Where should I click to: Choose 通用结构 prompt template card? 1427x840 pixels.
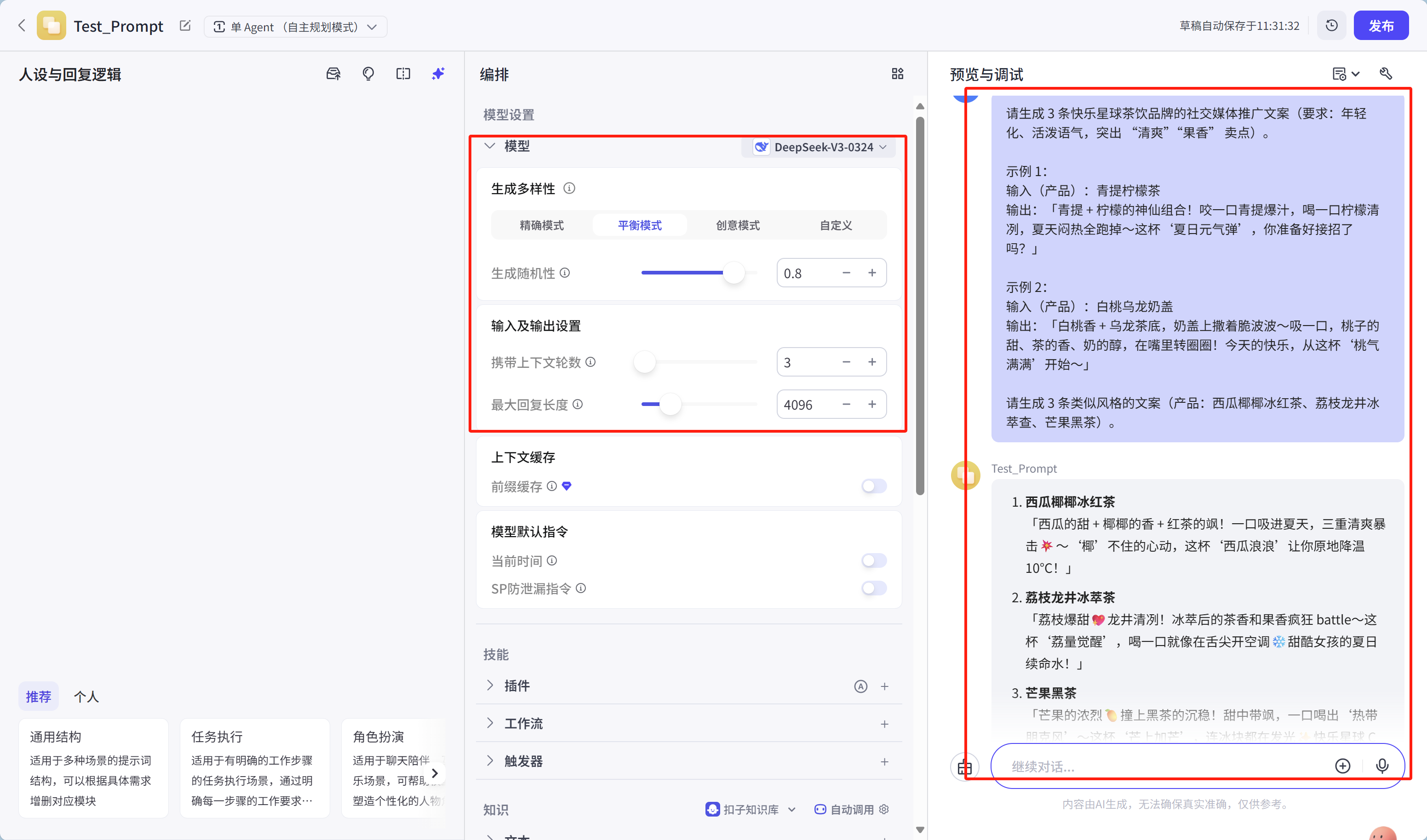click(93, 768)
